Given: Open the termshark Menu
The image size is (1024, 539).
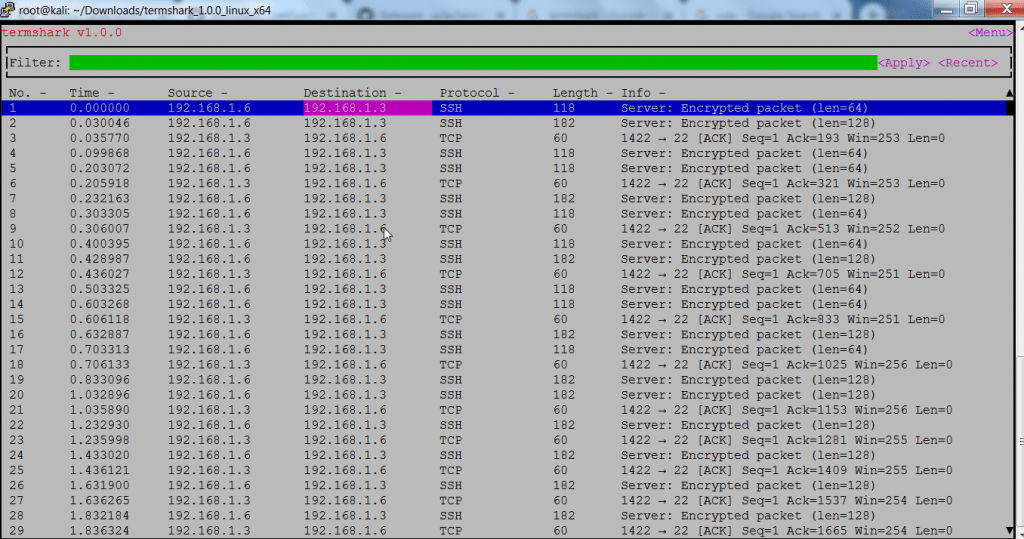Looking at the screenshot, I should [x=990, y=33].
